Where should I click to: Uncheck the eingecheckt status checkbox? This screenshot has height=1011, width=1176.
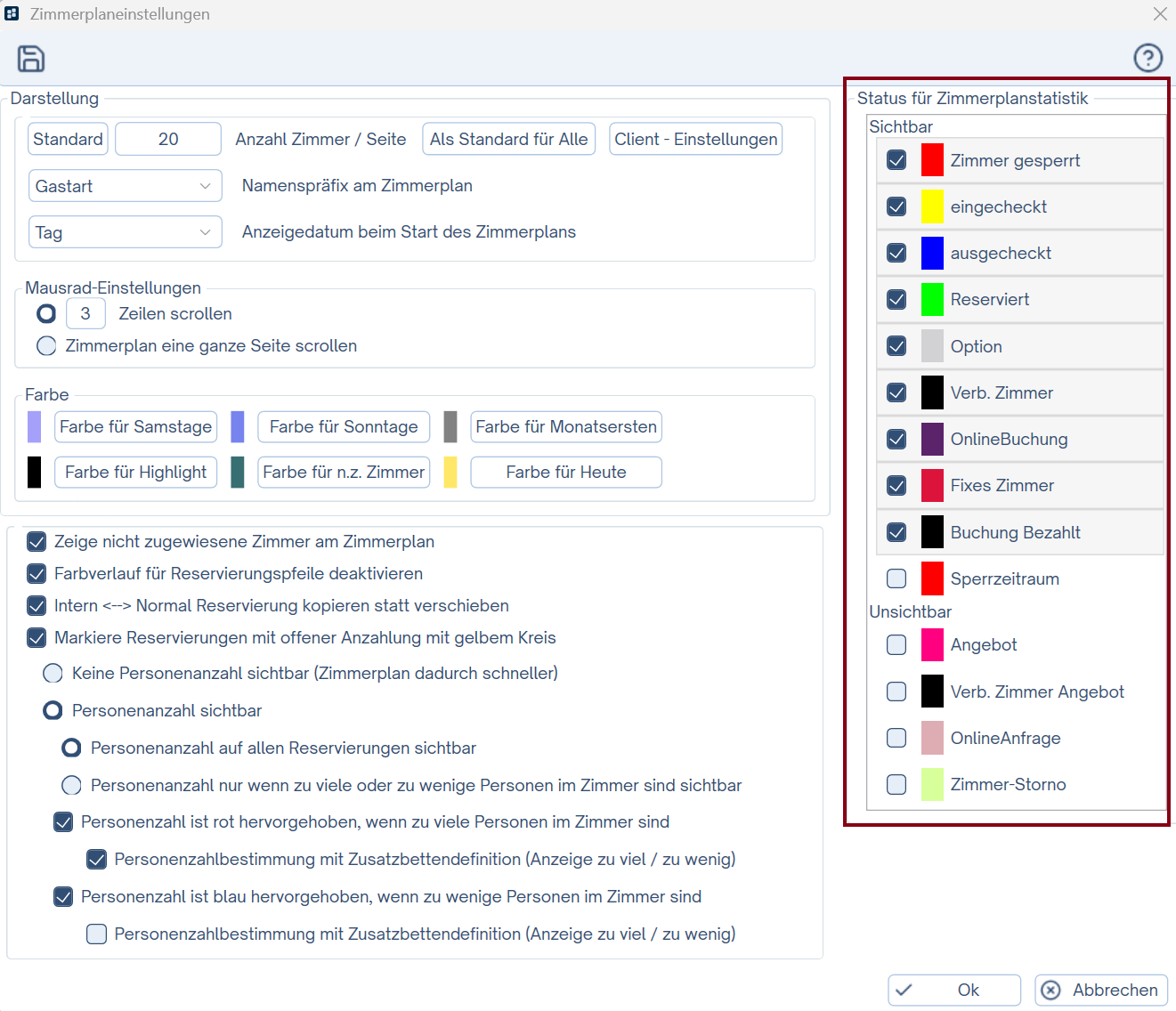click(896, 207)
